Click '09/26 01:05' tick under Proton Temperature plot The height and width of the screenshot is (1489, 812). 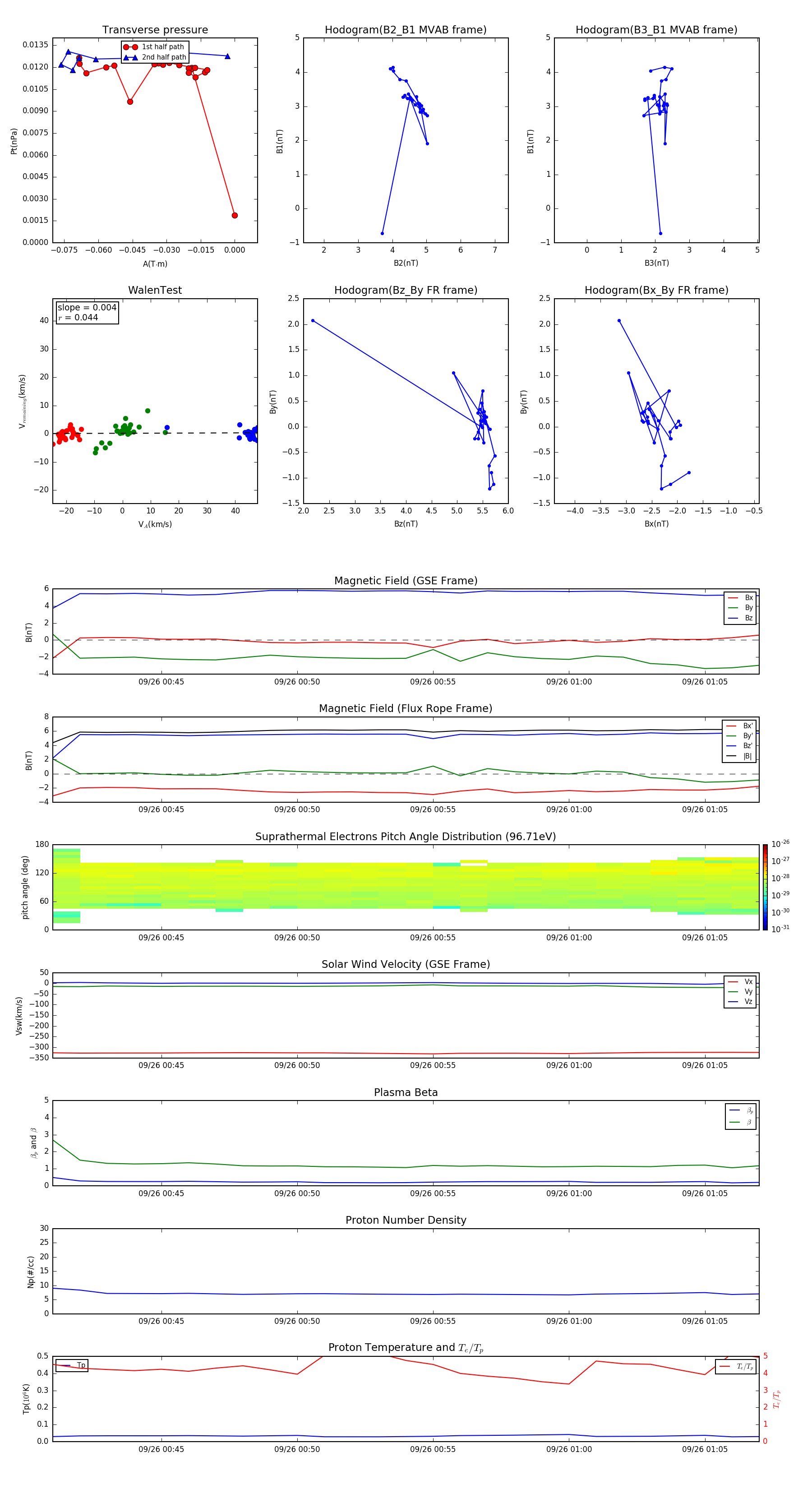pos(705,1449)
